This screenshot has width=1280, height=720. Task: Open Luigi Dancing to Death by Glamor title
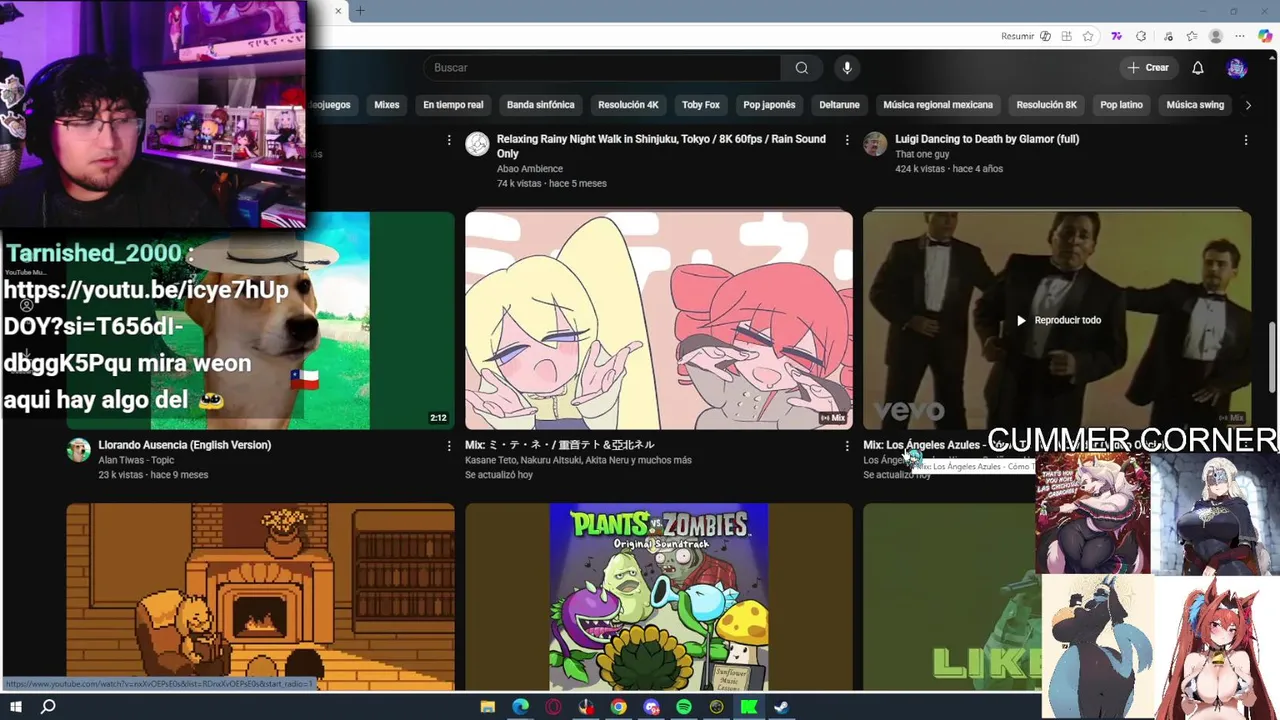pos(987,139)
